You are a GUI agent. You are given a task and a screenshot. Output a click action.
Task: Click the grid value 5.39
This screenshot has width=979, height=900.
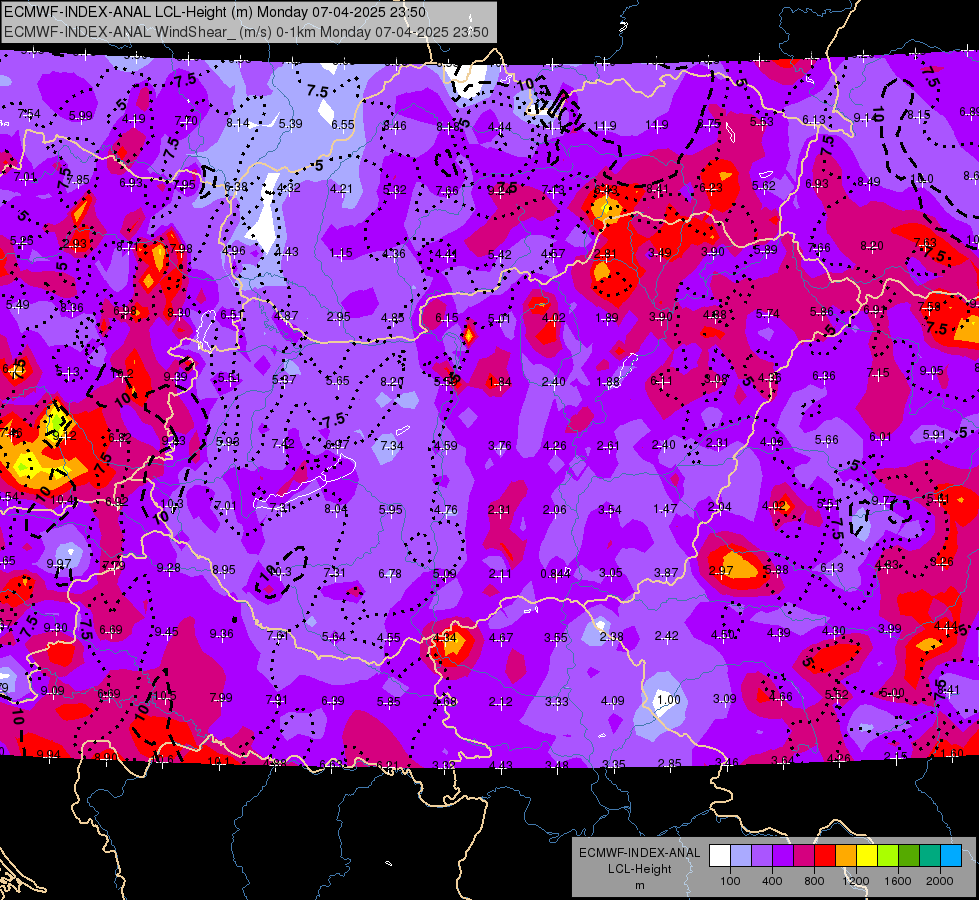pos(290,124)
